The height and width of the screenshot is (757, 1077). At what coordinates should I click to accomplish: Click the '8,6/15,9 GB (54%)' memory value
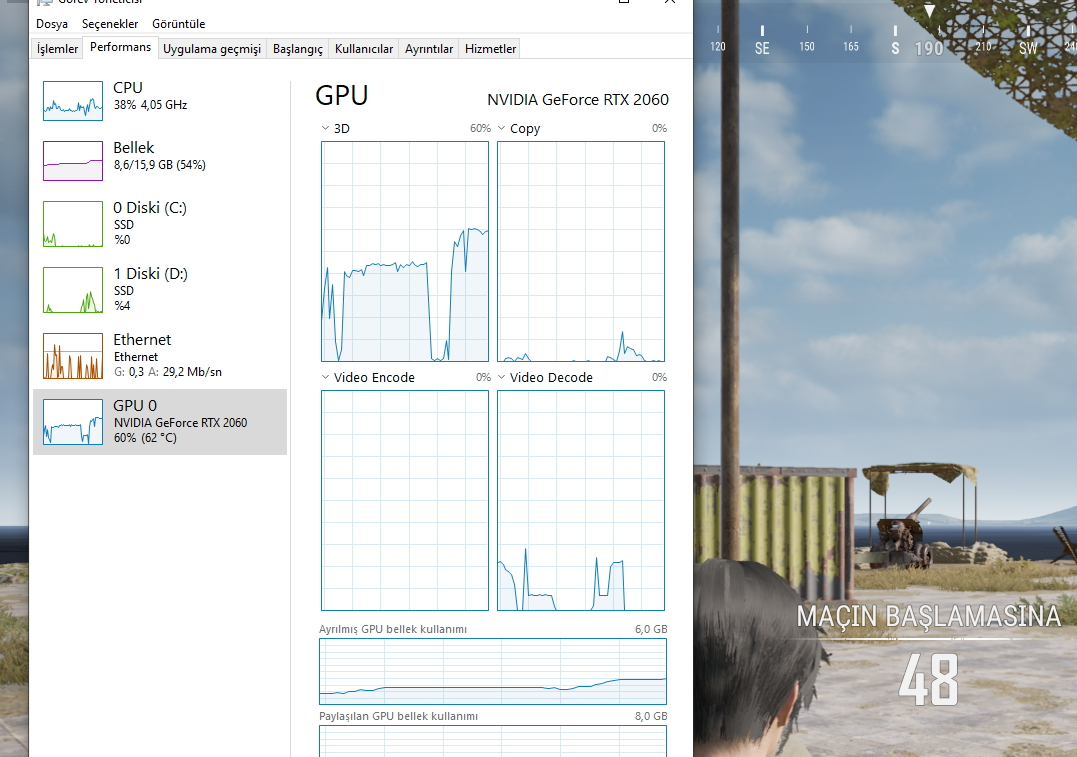(x=159, y=165)
